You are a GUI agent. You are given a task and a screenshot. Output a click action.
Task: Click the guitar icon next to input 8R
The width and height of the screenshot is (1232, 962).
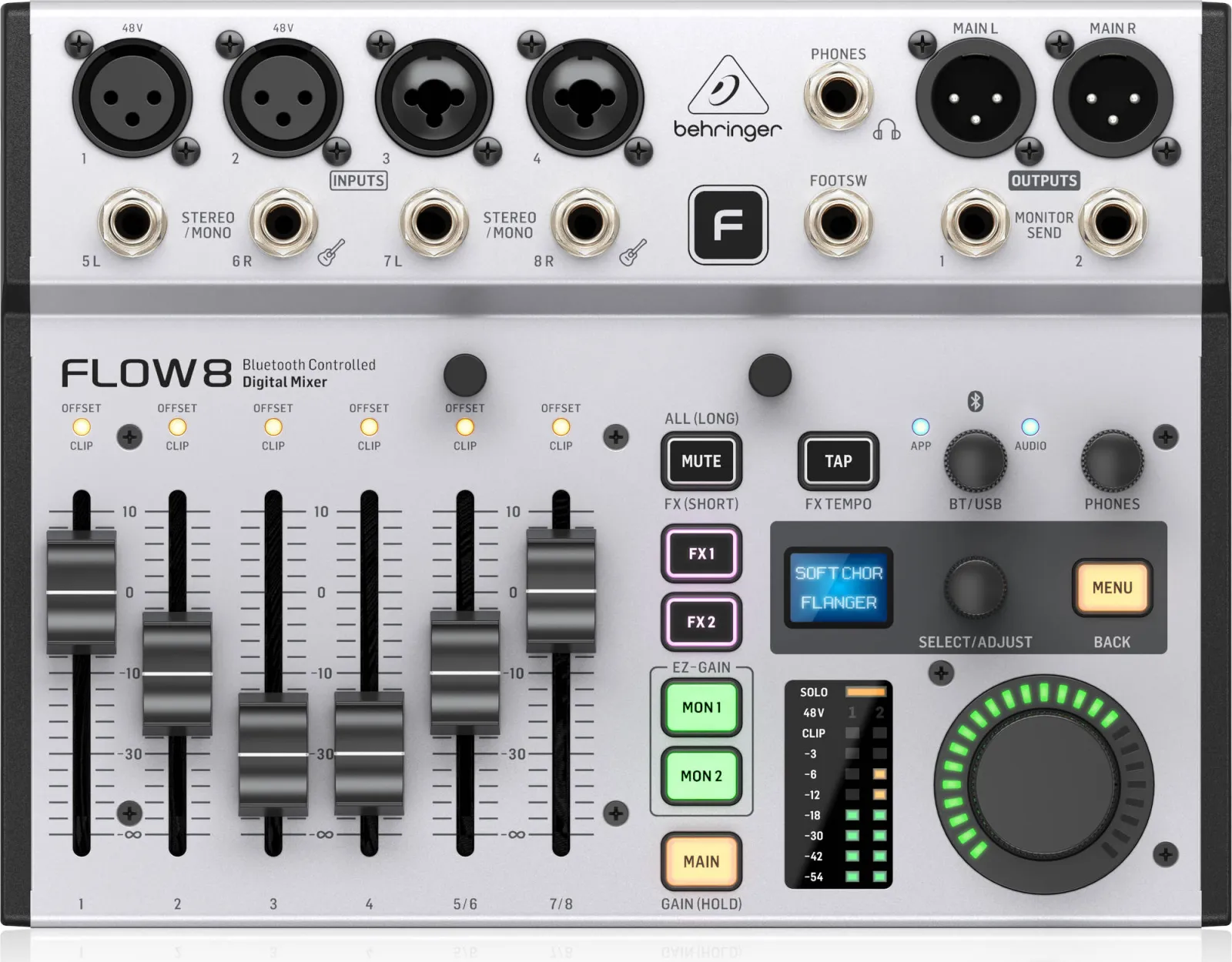point(633,252)
